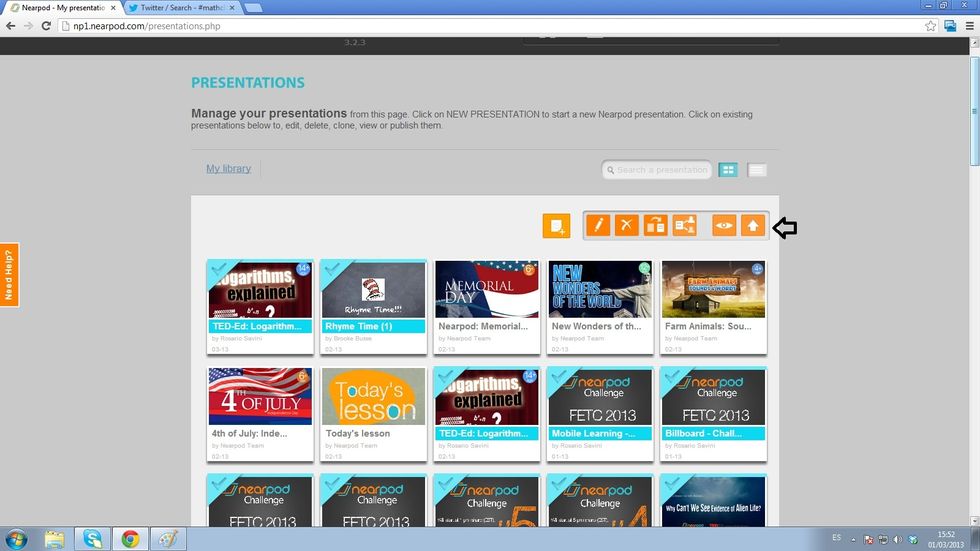Click the Chrome taskbar icon

pos(130,539)
